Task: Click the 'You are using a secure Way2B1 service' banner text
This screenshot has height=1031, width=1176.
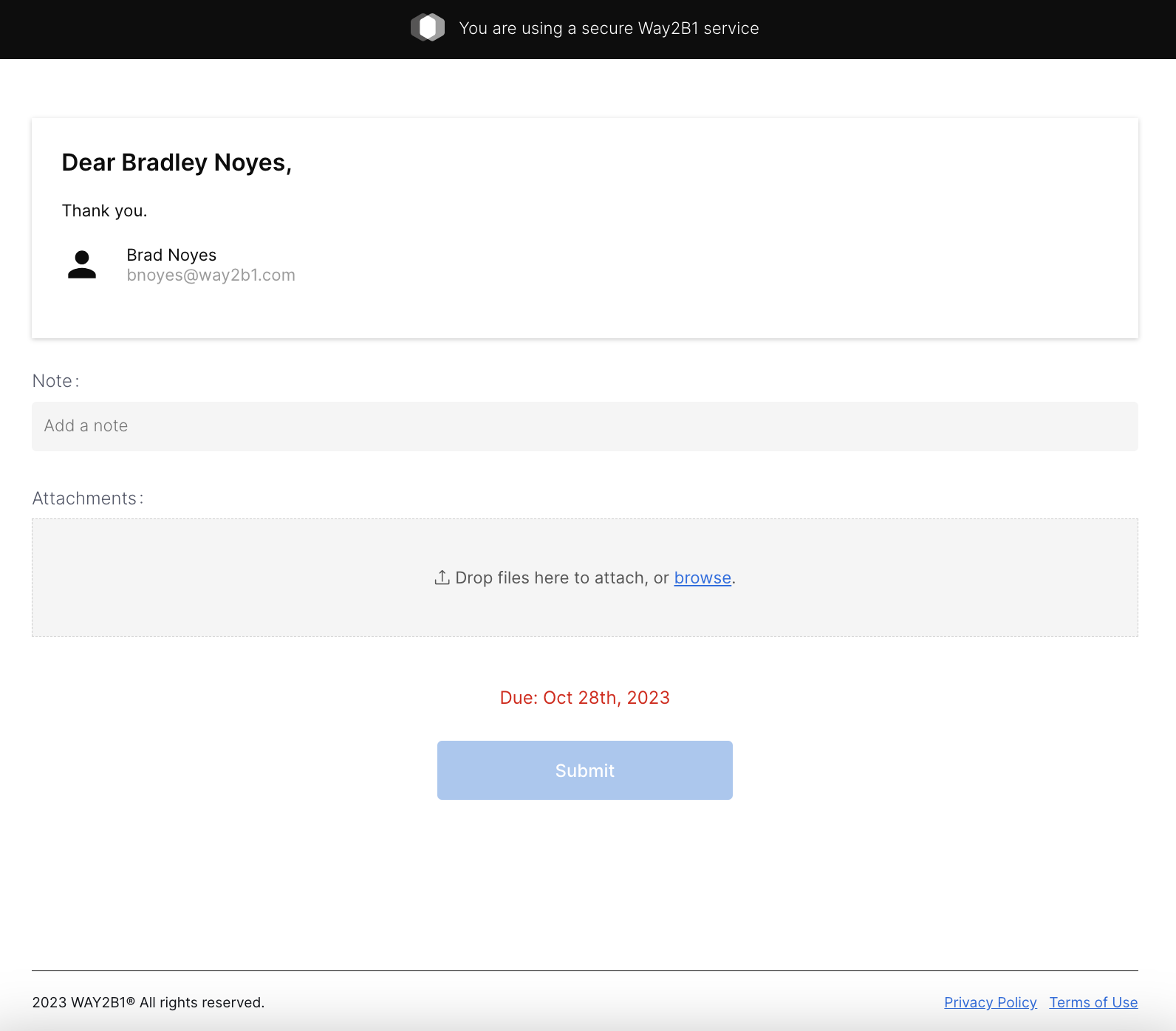Action: (609, 28)
